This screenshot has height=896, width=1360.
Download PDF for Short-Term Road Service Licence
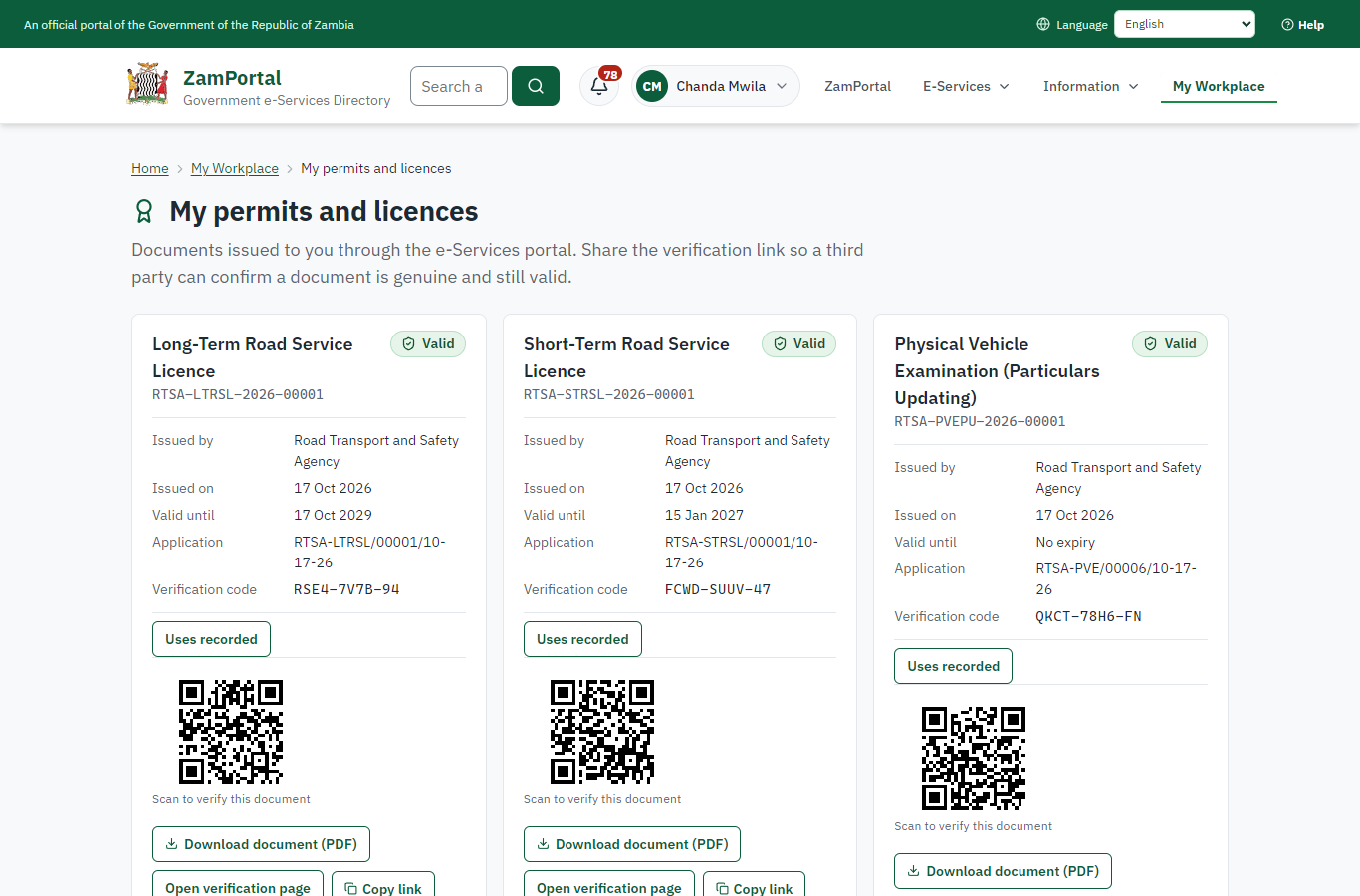632,844
